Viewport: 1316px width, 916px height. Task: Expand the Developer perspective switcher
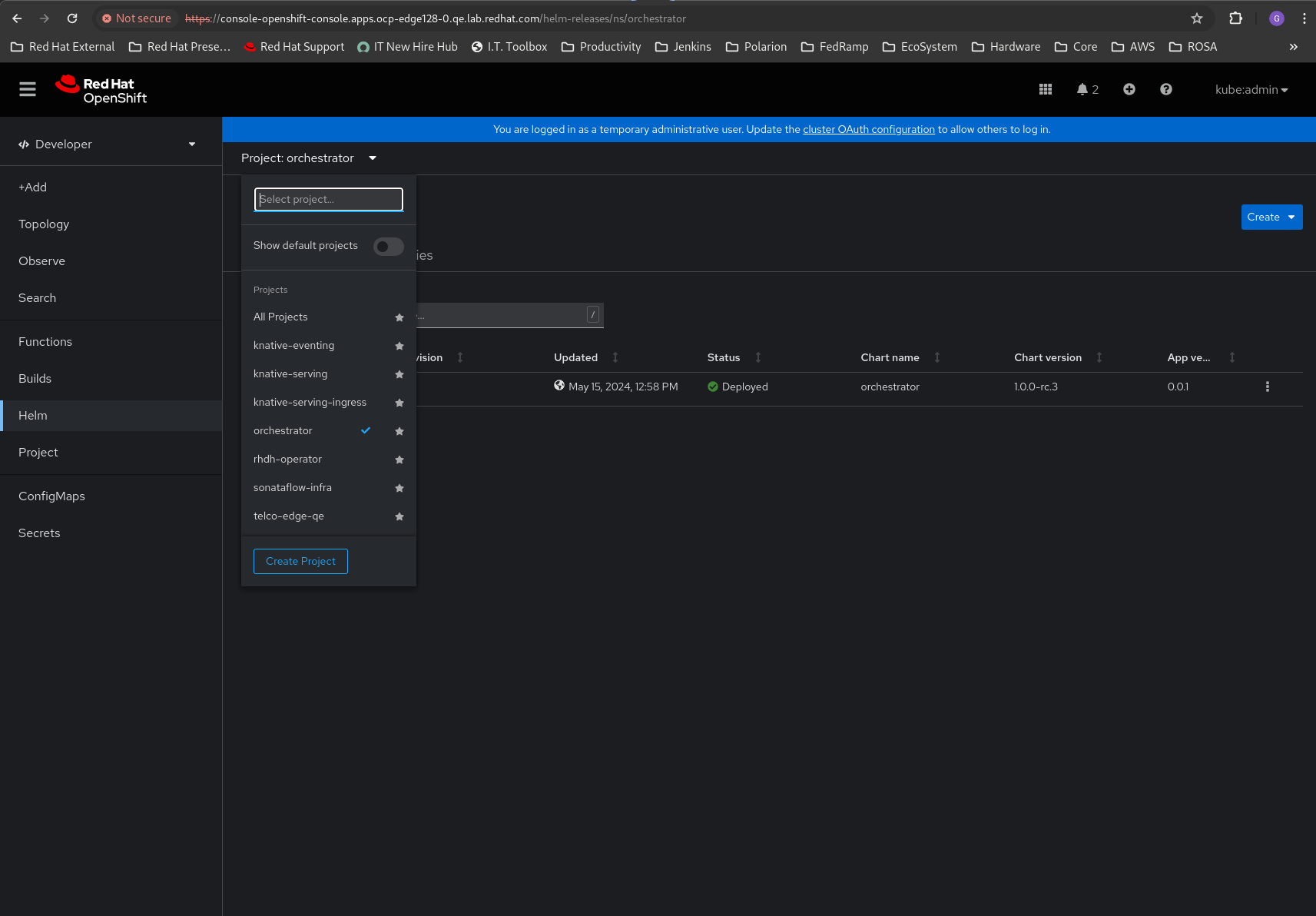(x=108, y=144)
